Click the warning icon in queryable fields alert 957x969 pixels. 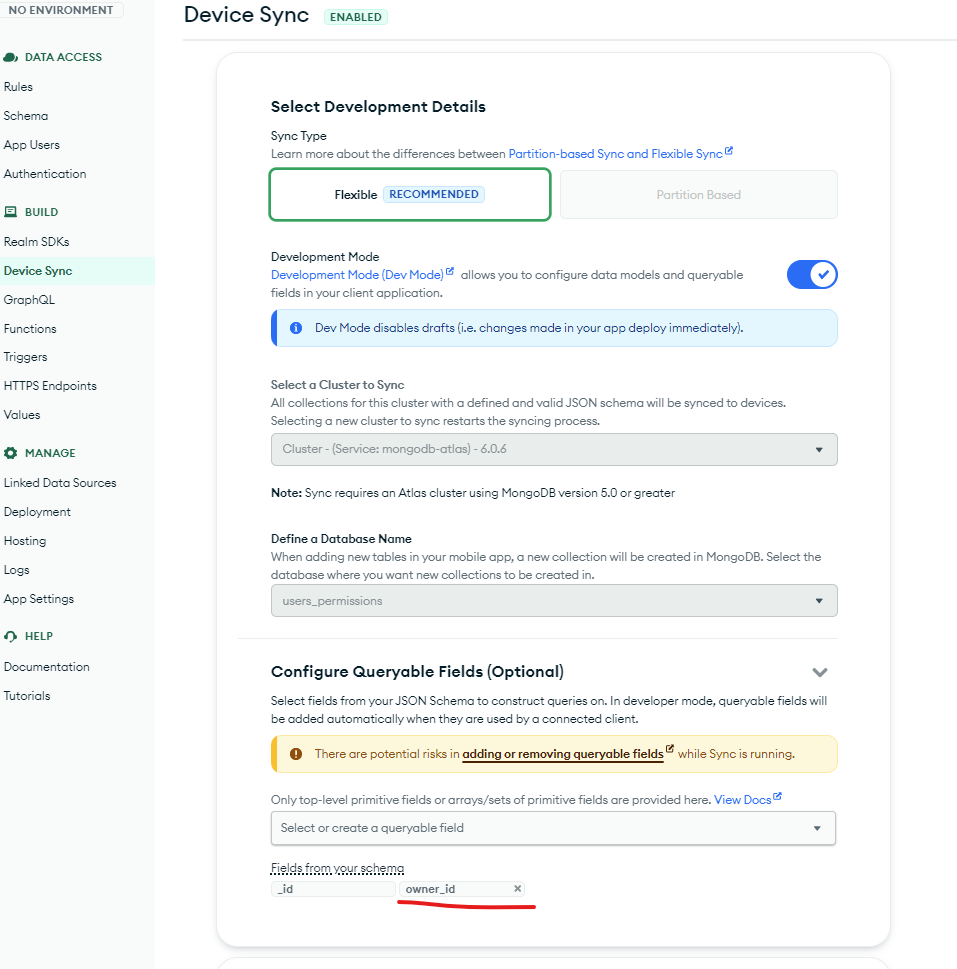tap(296, 754)
